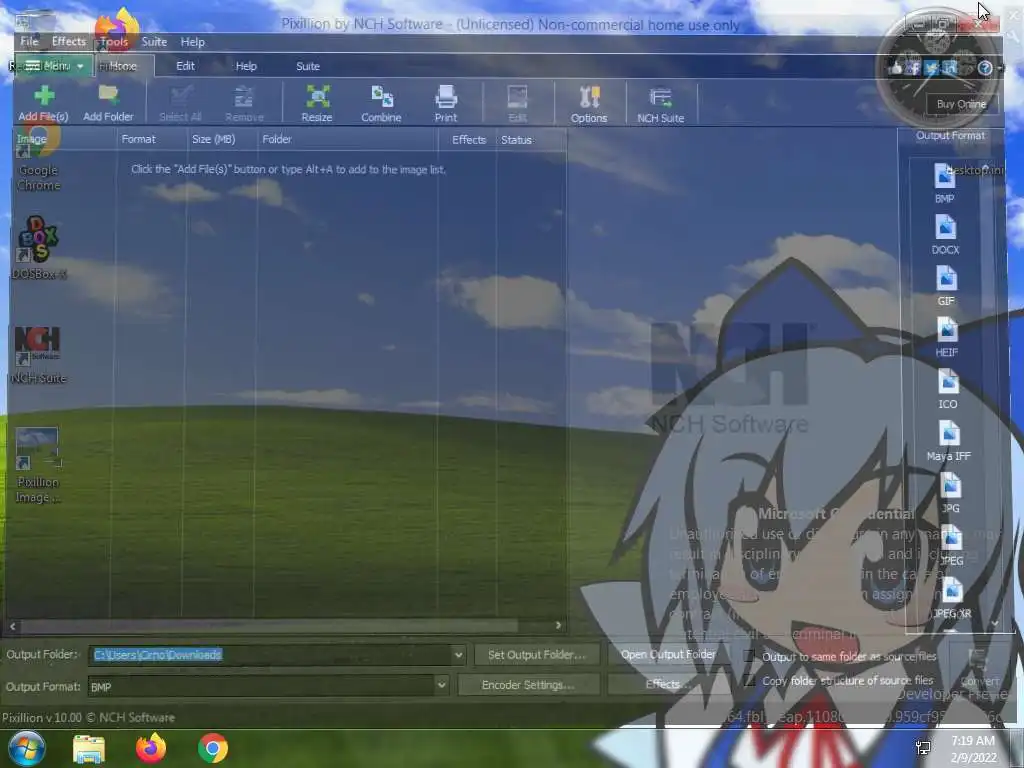Click the Encoder Settings button
1024x768 pixels.
coord(528,685)
